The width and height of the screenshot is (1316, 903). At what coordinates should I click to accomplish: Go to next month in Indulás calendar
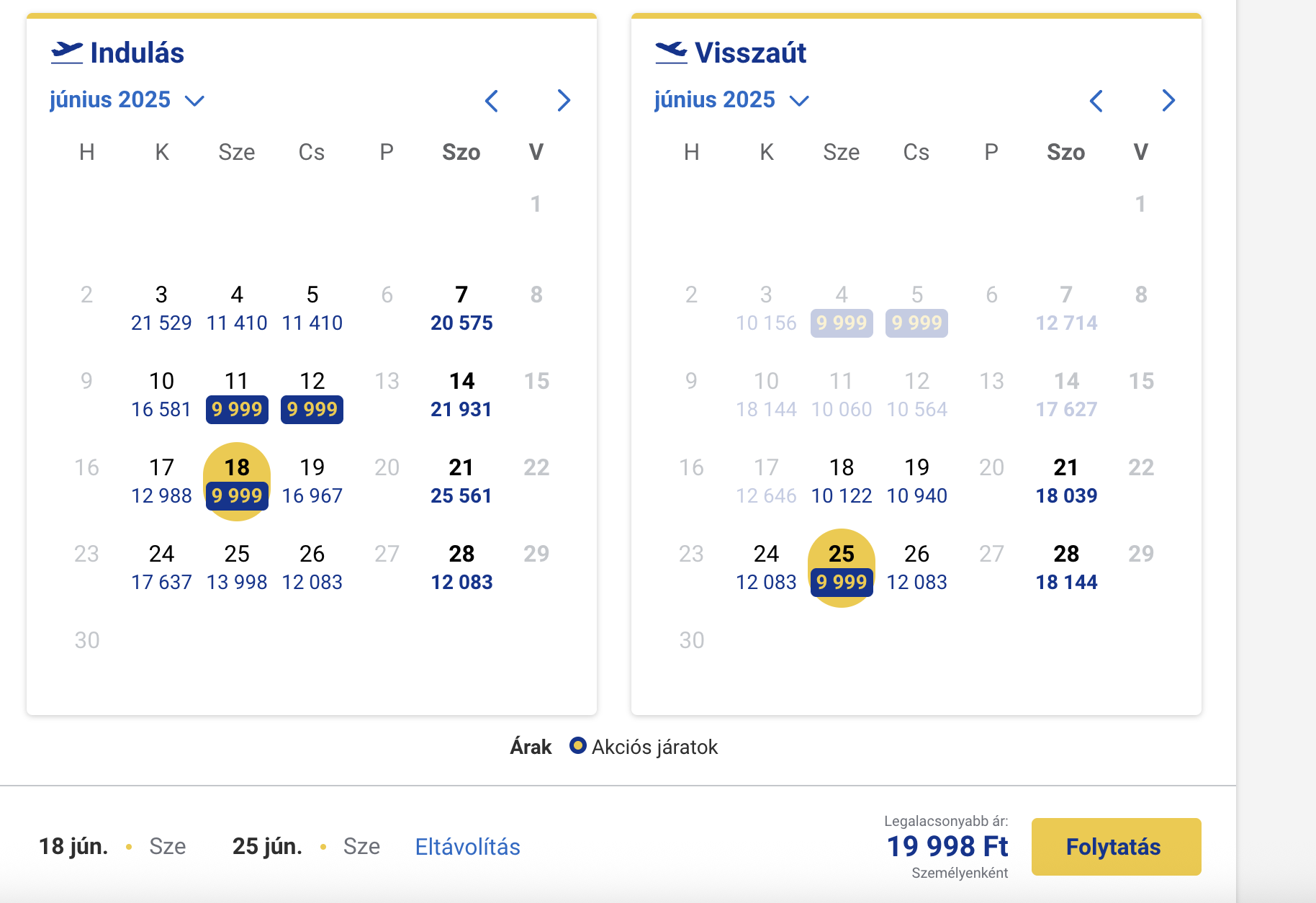click(x=564, y=101)
